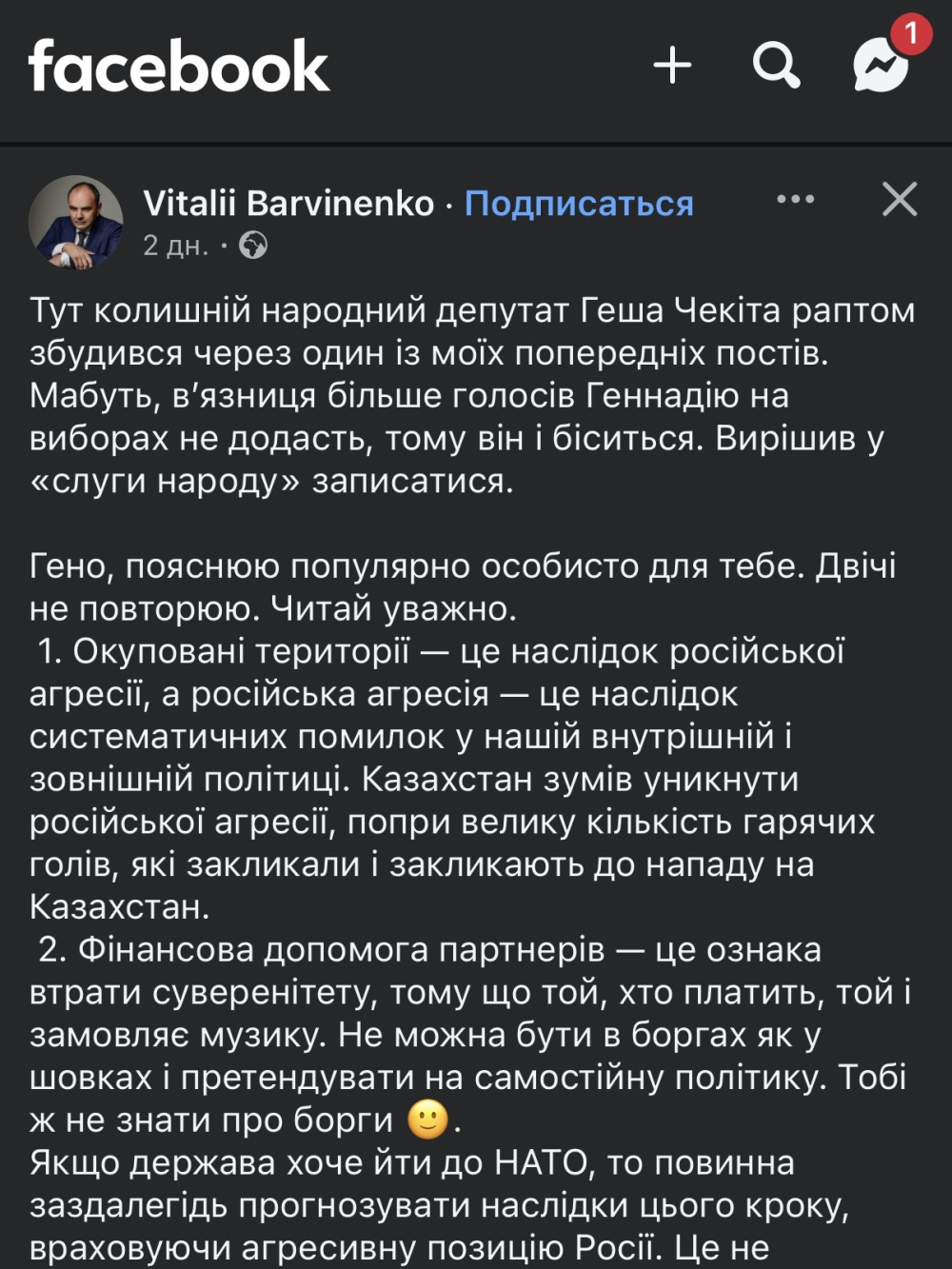Open Vitalii Barvinenko's profile picture
This screenshot has height=1269, width=952.
76,222
